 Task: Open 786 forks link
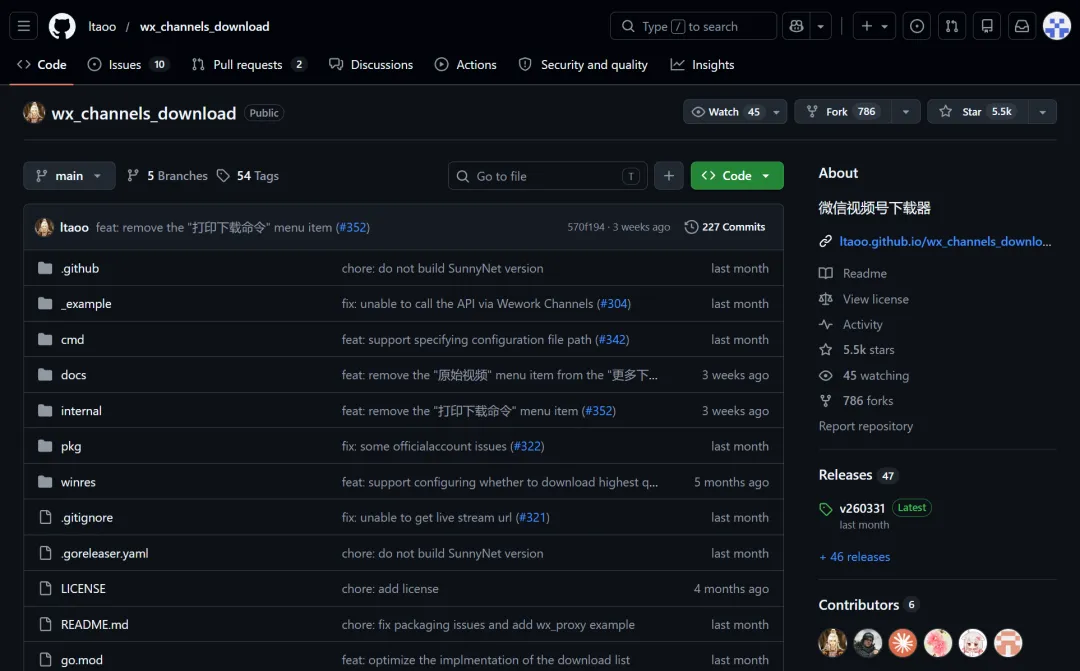[868, 401]
